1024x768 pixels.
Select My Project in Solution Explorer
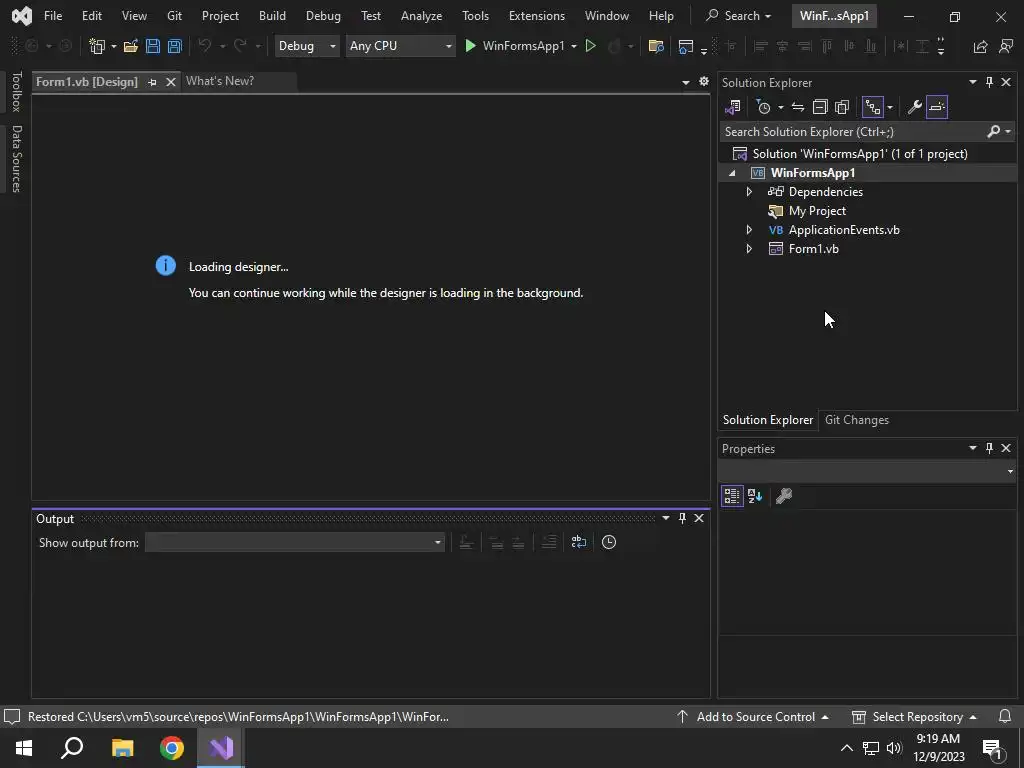pyautogui.click(x=817, y=210)
